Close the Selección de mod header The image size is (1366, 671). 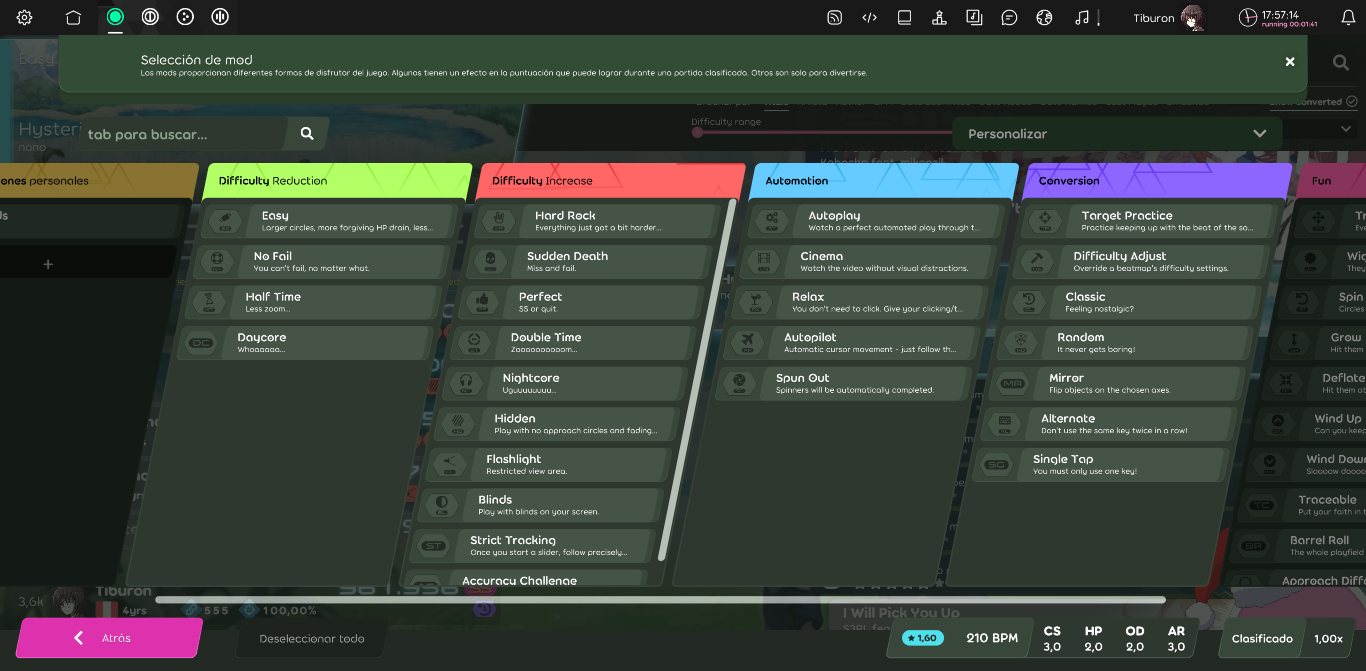(x=1290, y=62)
